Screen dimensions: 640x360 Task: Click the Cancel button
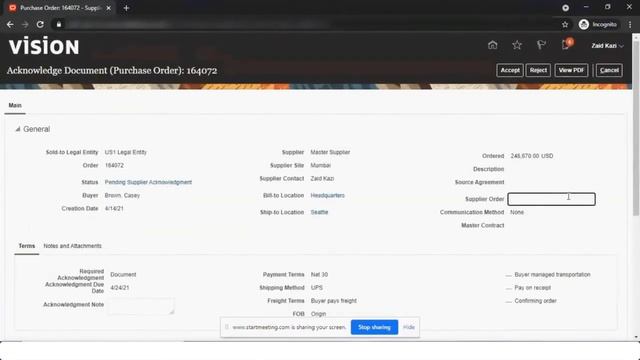click(609, 70)
